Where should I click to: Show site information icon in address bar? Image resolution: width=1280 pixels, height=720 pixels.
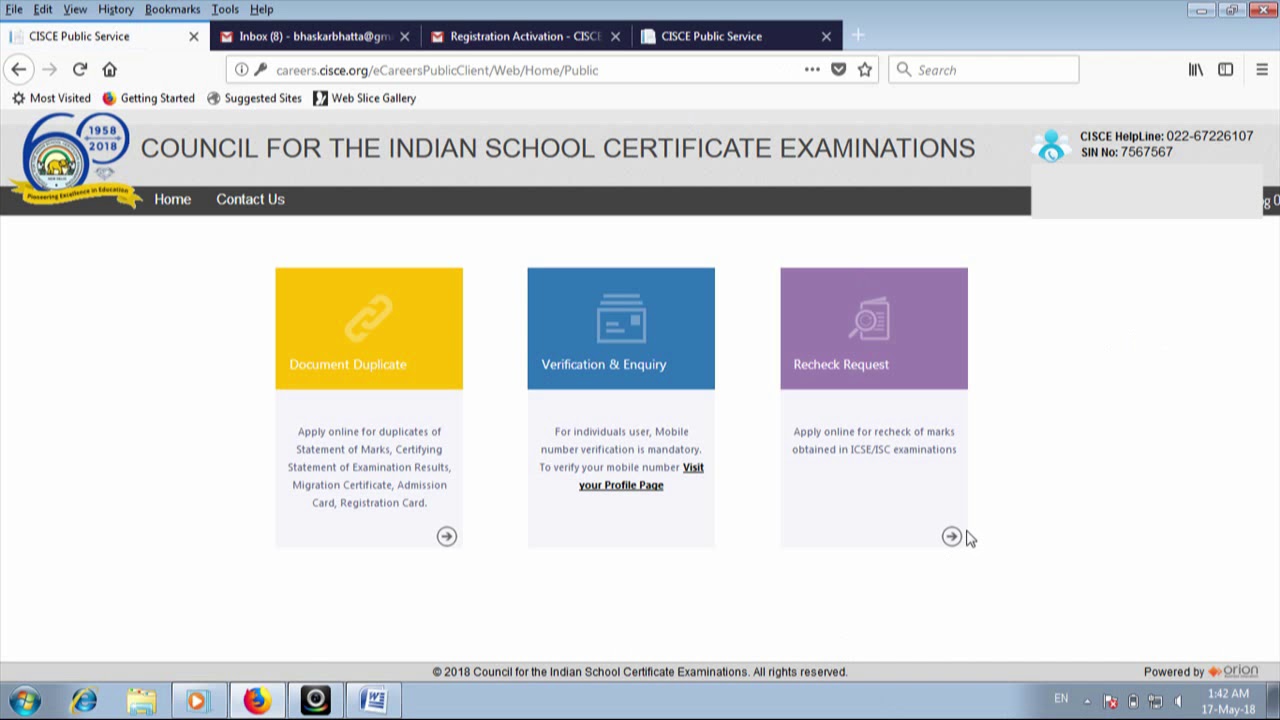tap(241, 70)
